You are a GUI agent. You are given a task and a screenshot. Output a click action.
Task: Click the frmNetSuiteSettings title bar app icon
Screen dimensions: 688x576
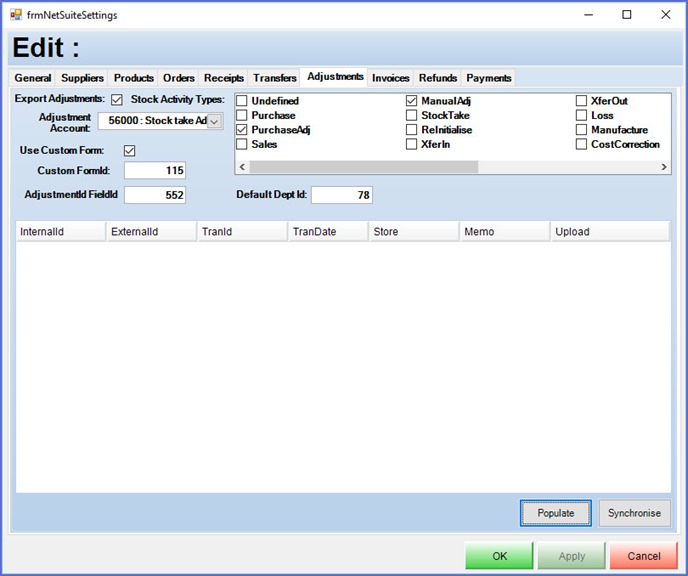16,15
